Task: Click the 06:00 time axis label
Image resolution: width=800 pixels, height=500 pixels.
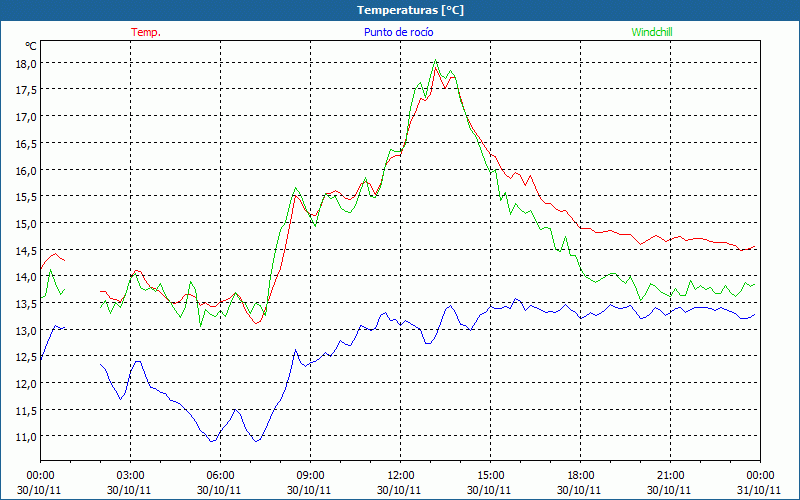Action: (x=220, y=476)
